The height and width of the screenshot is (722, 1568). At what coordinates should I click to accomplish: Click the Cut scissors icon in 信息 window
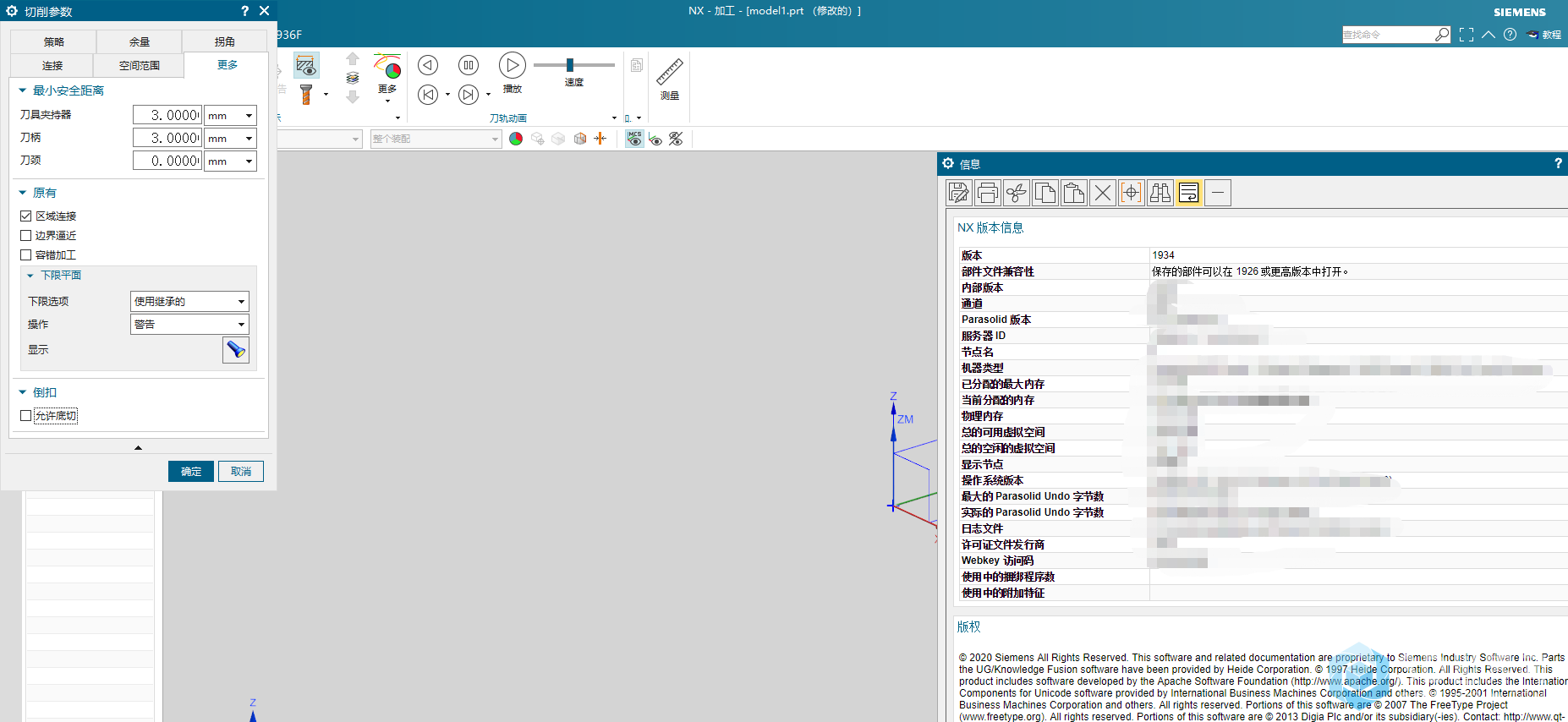pyautogui.click(x=1017, y=193)
